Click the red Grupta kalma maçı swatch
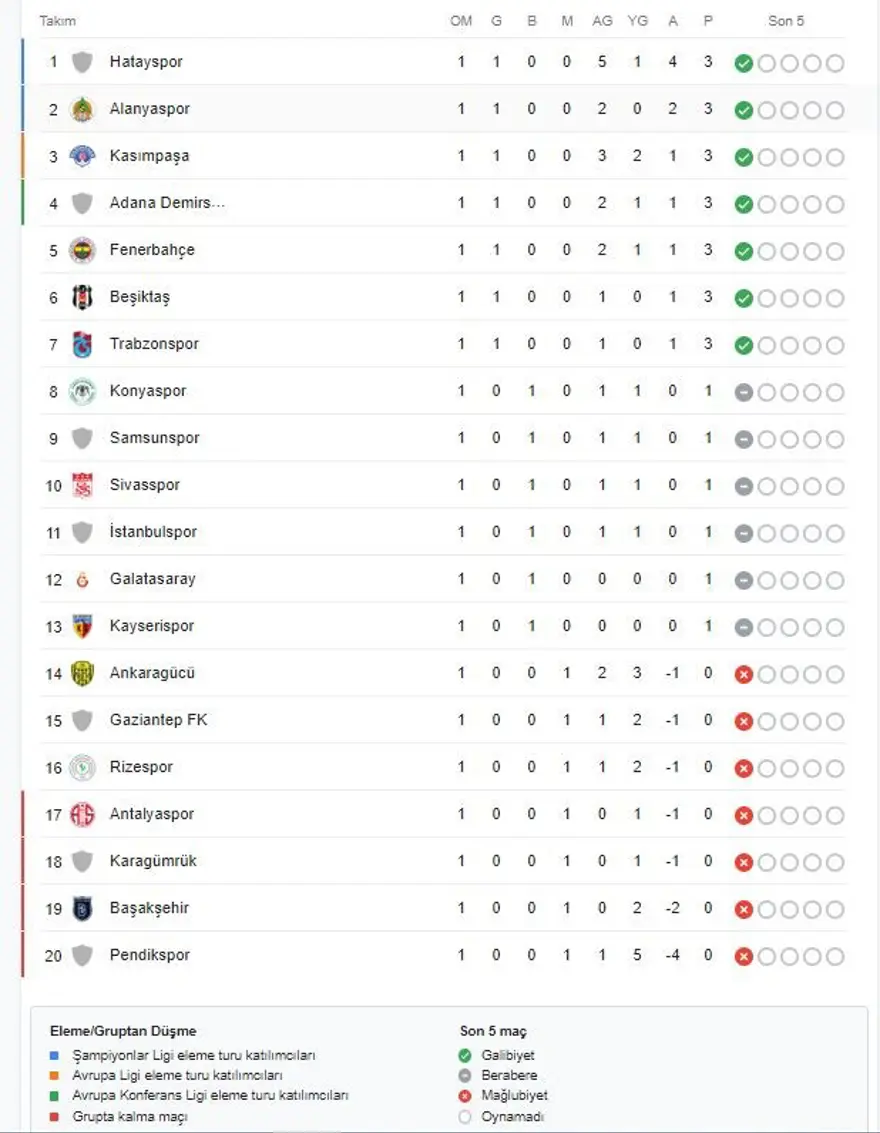The image size is (880, 1133). pyautogui.click(x=54, y=1116)
